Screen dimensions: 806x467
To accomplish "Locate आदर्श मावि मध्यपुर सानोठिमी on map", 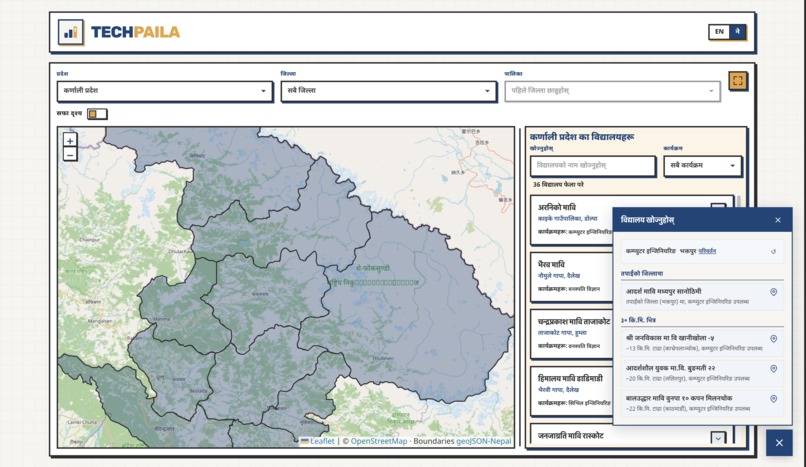I will coord(773,292).
